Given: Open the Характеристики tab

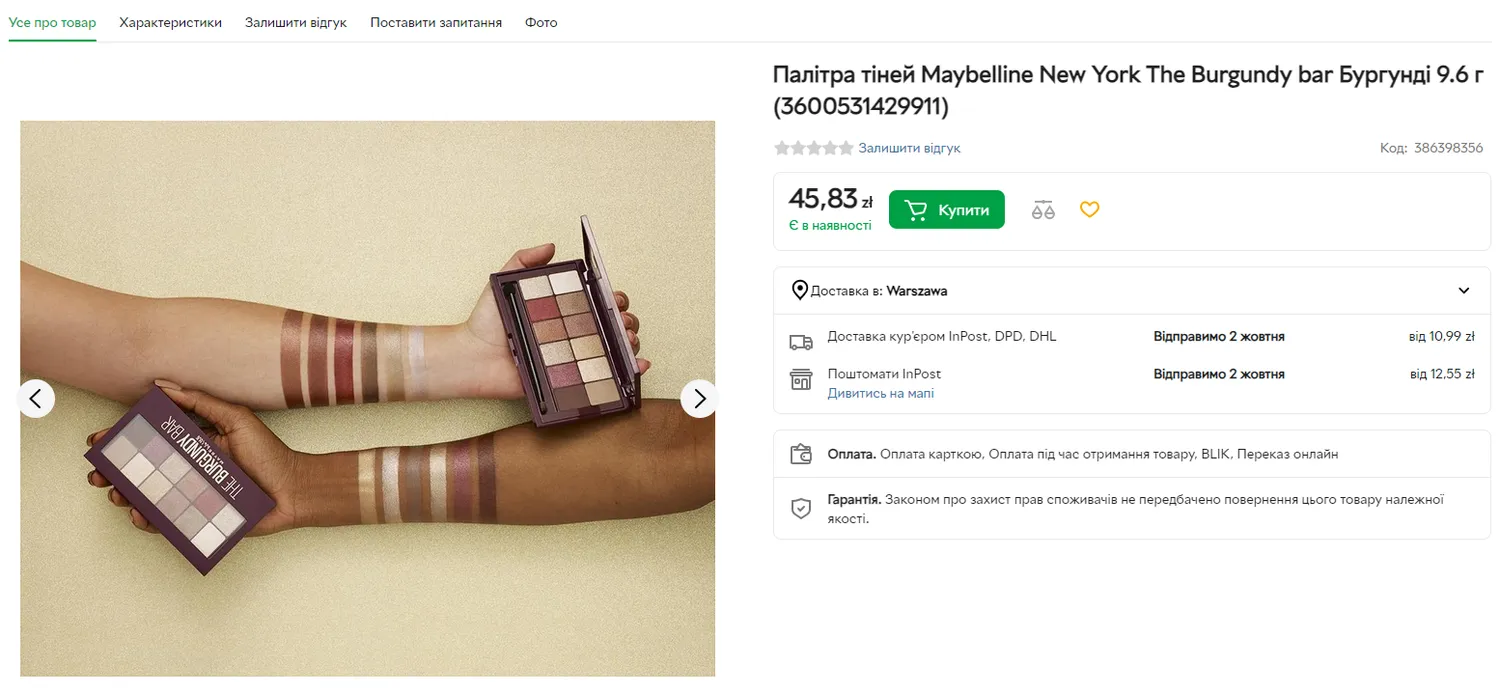Looking at the screenshot, I should (x=170, y=22).
